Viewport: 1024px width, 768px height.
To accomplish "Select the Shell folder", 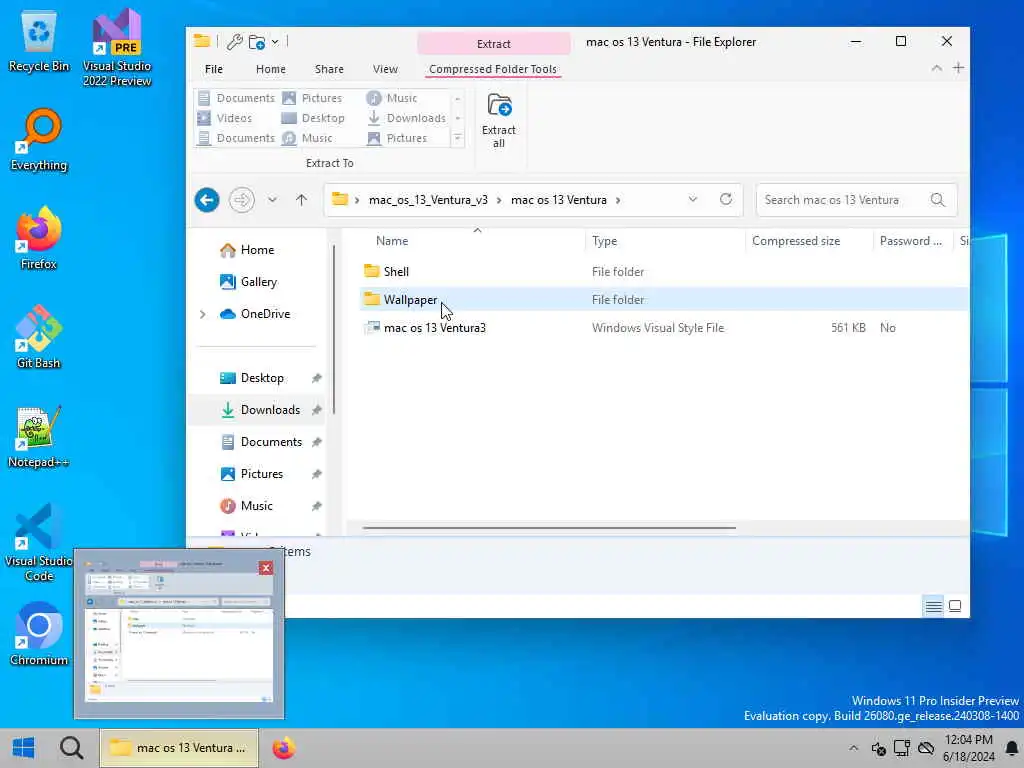I will [x=664, y=272].
